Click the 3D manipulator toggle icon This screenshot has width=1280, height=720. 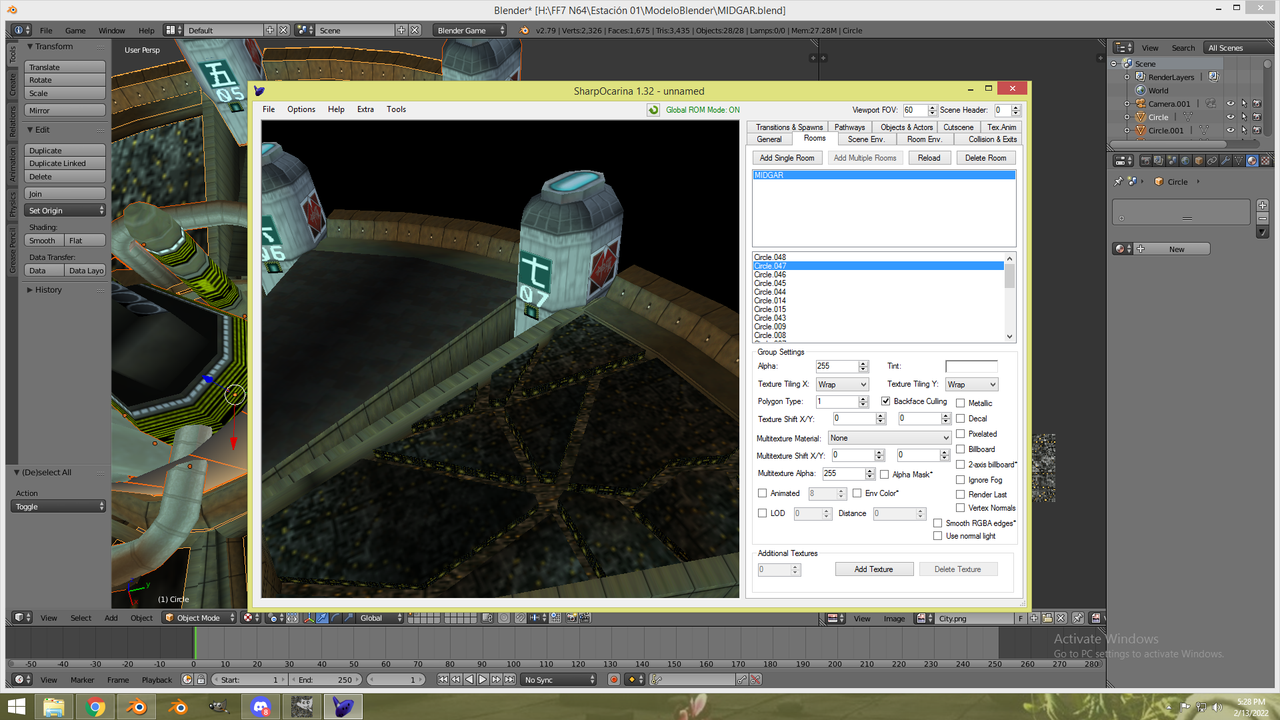tap(309, 618)
